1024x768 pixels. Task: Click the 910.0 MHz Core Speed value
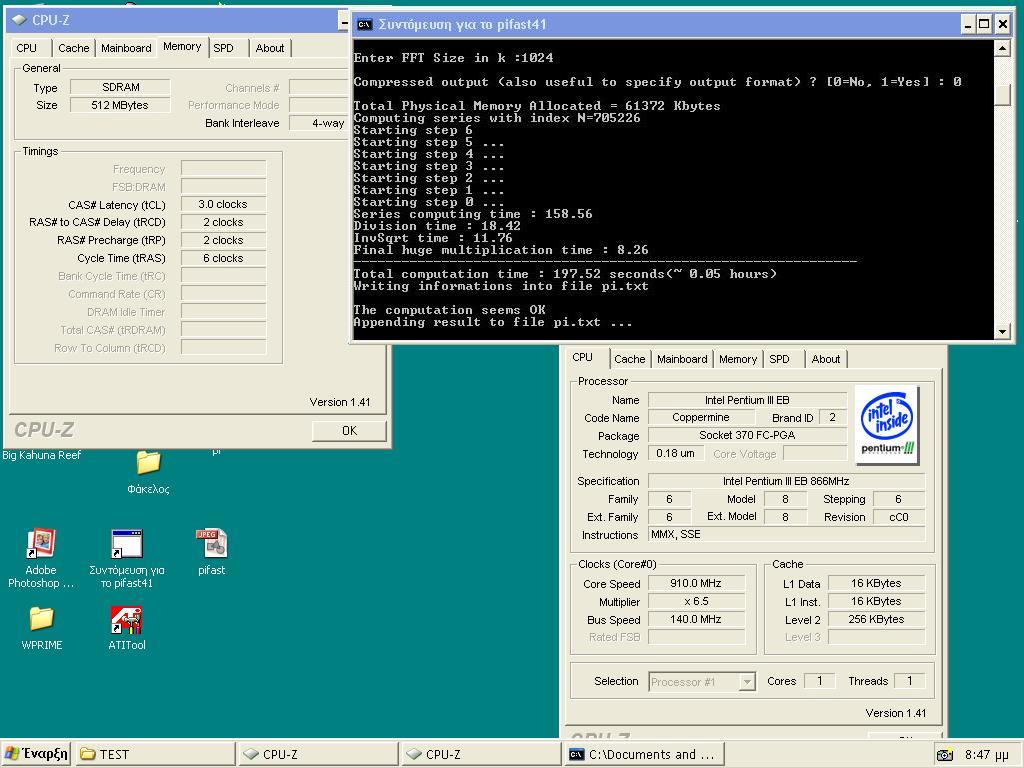(696, 583)
